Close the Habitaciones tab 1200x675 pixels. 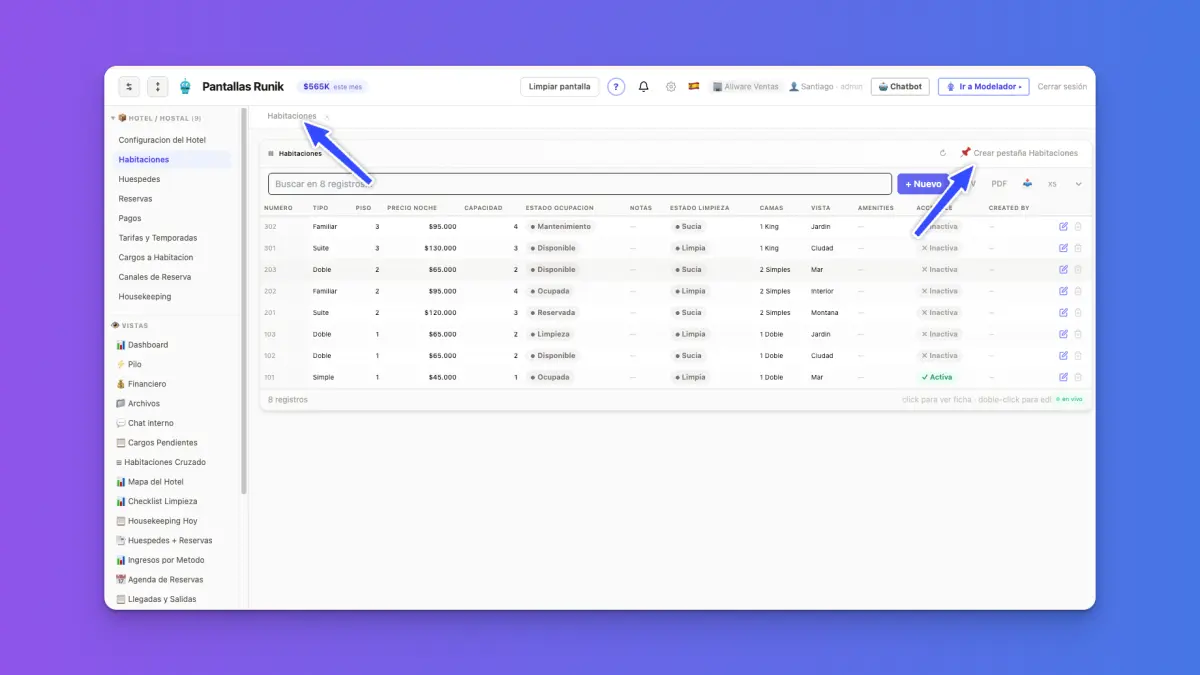327,117
